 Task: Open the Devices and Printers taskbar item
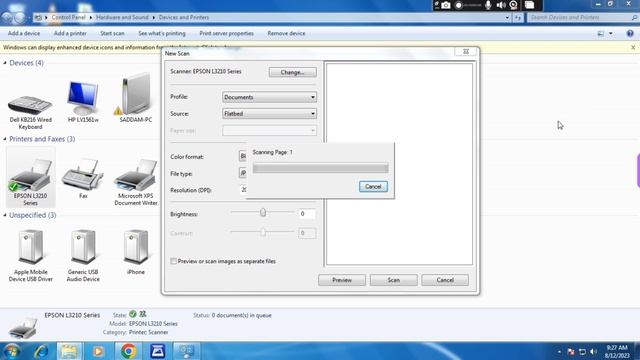pyautogui.click(x=187, y=351)
